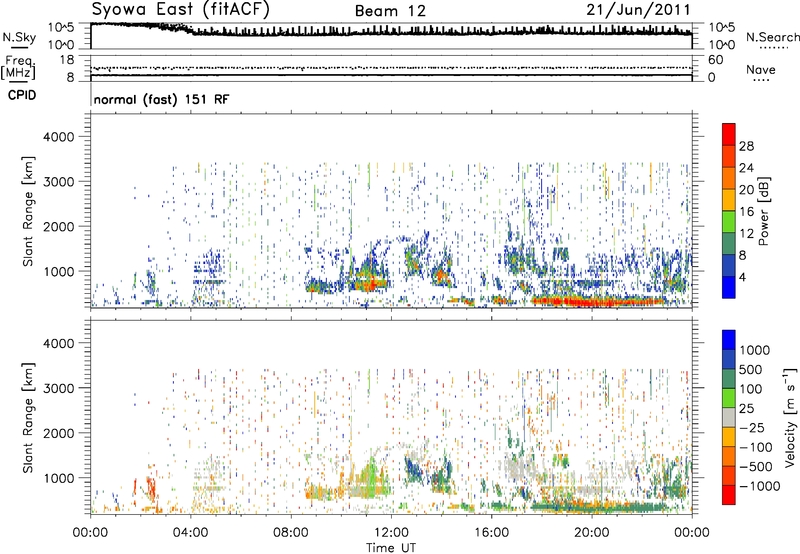800x554 pixels.
Task: Select the 'Time UT' axis title
Action: click(391, 548)
